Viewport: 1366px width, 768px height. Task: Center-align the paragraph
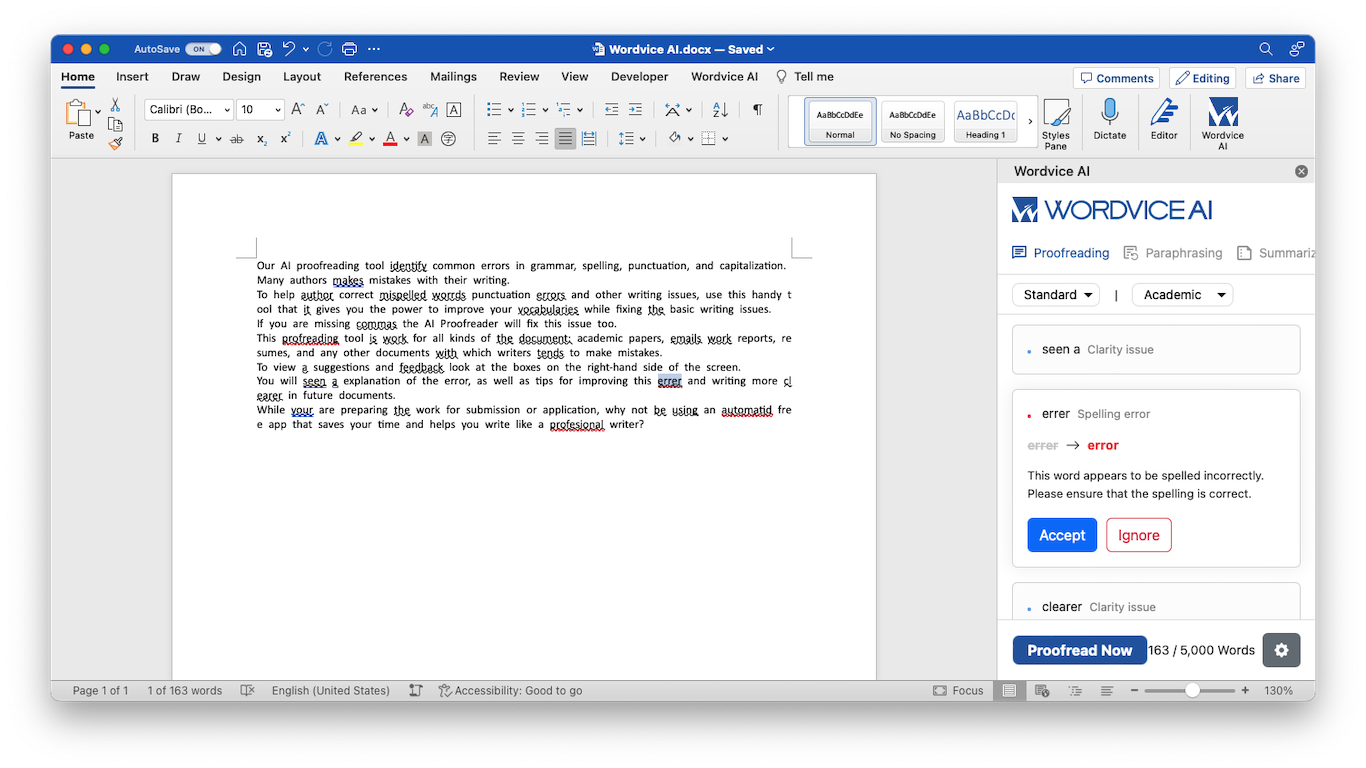coord(518,139)
